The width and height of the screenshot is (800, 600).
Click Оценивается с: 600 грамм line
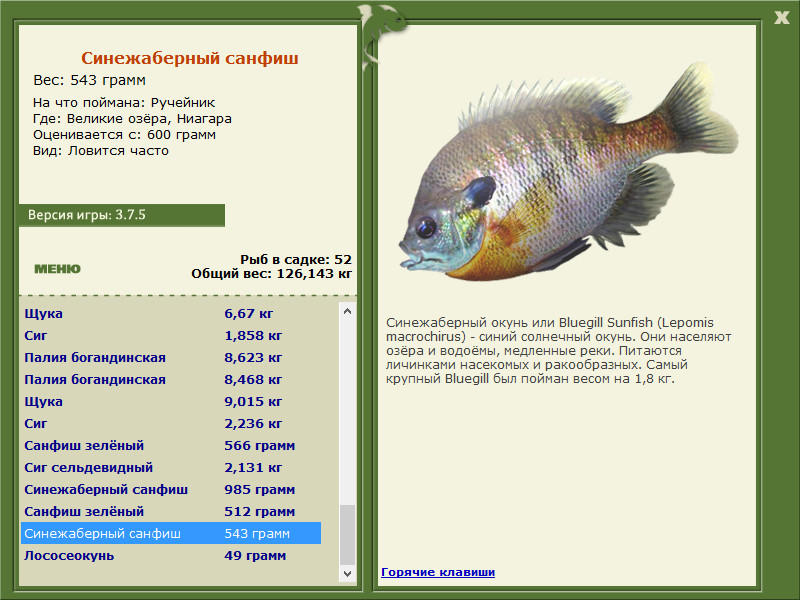pyautogui.click(x=124, y=135)
